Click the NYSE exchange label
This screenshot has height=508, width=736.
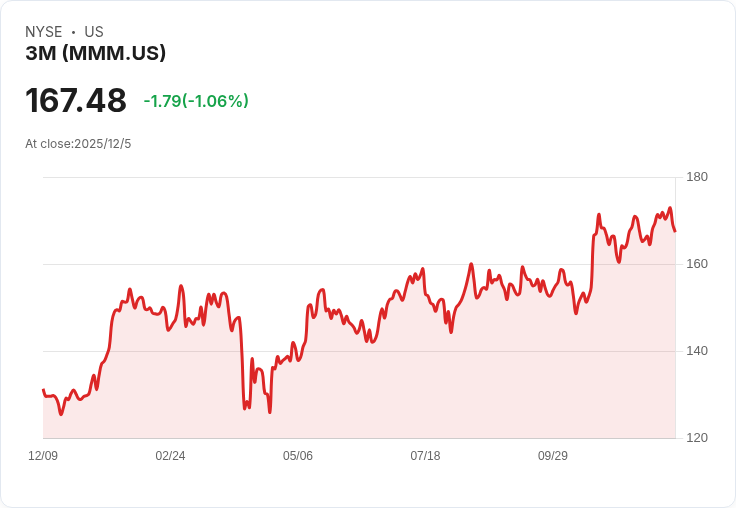[44, 32]
